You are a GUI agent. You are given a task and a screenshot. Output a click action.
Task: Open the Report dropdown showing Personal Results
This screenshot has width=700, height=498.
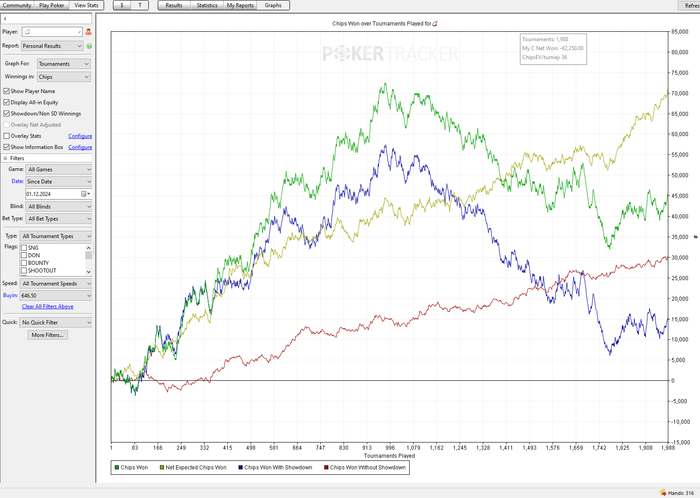pos(52,46)
